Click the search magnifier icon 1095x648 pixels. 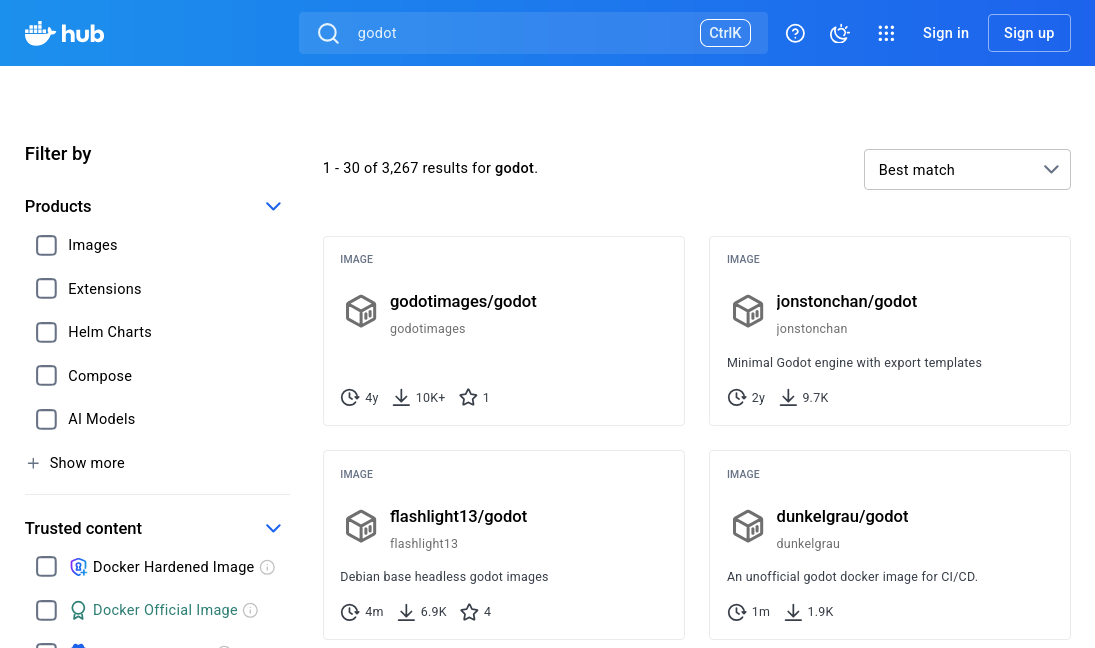[x=328, y=33]
